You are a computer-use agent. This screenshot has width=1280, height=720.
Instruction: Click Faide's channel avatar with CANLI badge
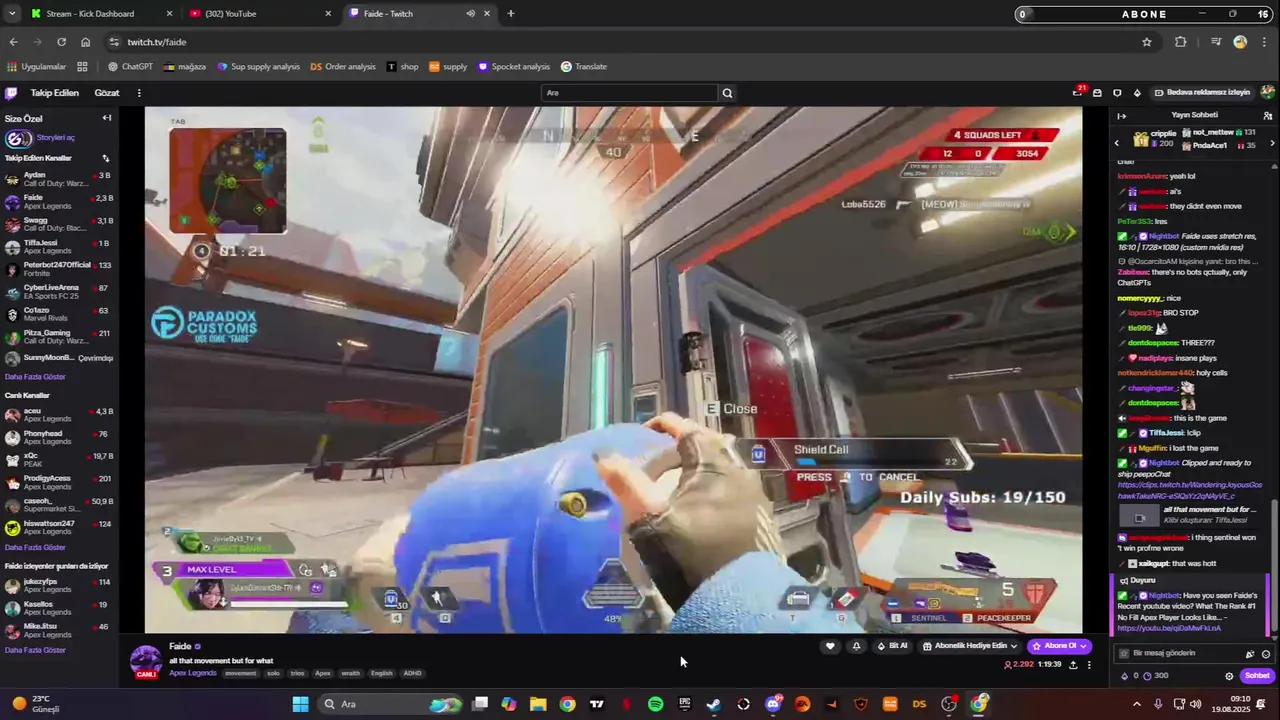146,662
